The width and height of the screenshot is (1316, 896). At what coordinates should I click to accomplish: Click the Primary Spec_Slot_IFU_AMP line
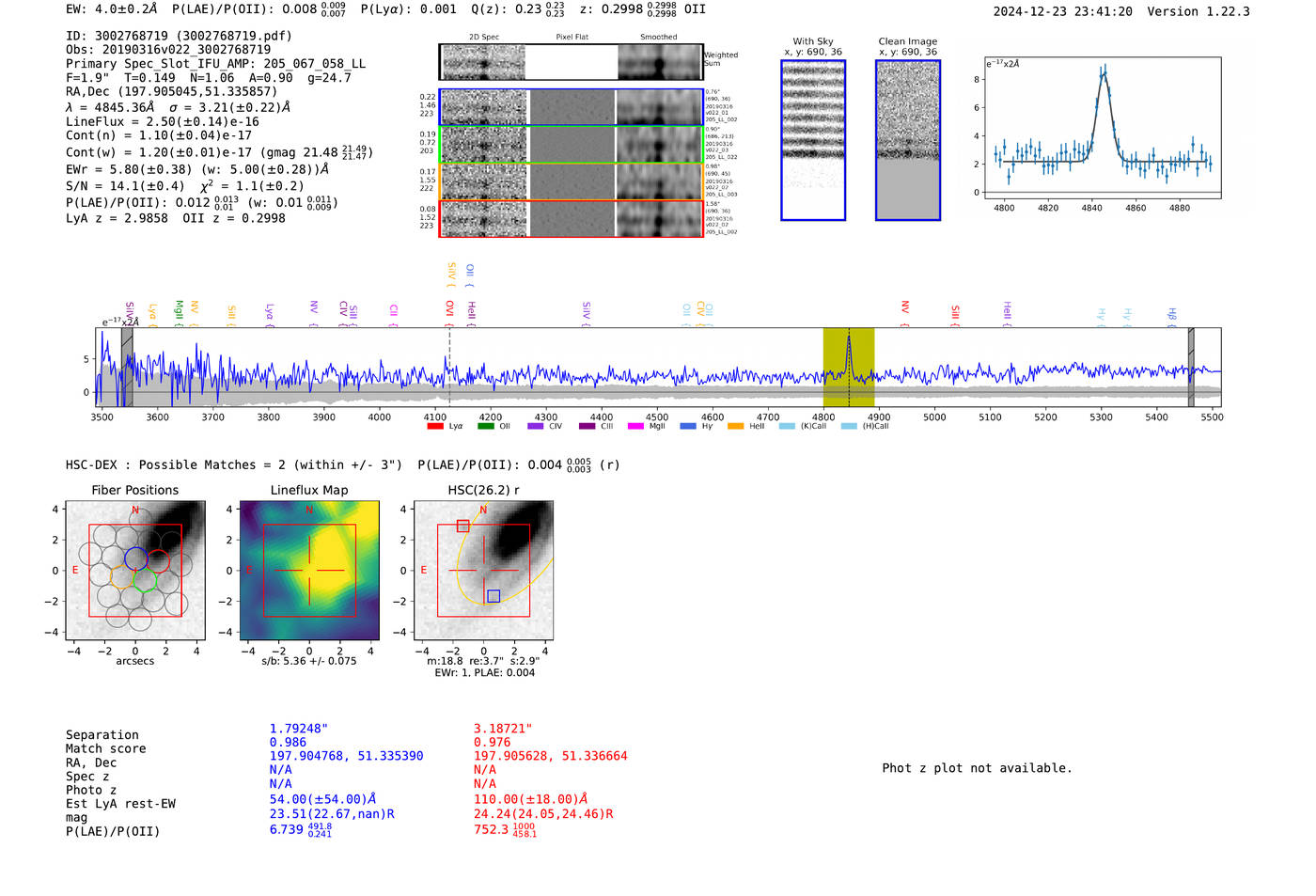pos(215,64)
